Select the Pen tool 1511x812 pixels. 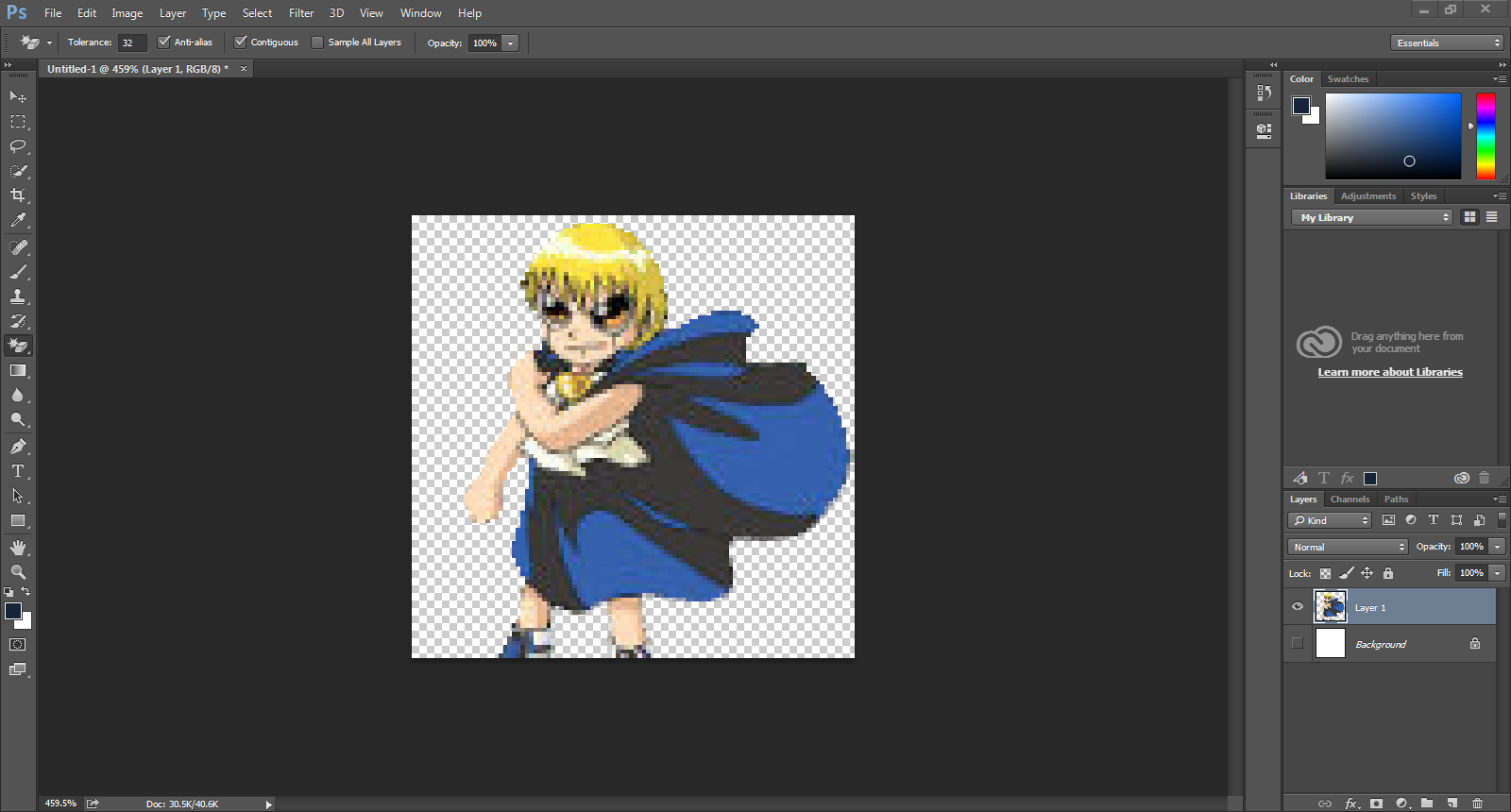[18, 447]
